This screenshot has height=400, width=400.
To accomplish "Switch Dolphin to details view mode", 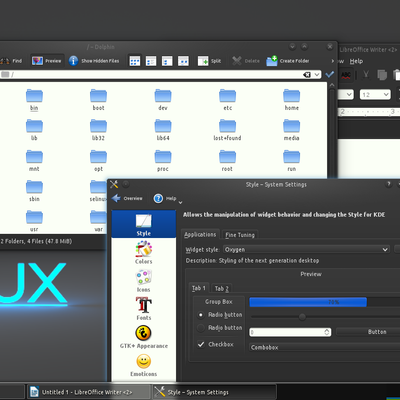I will pos(151,61).
